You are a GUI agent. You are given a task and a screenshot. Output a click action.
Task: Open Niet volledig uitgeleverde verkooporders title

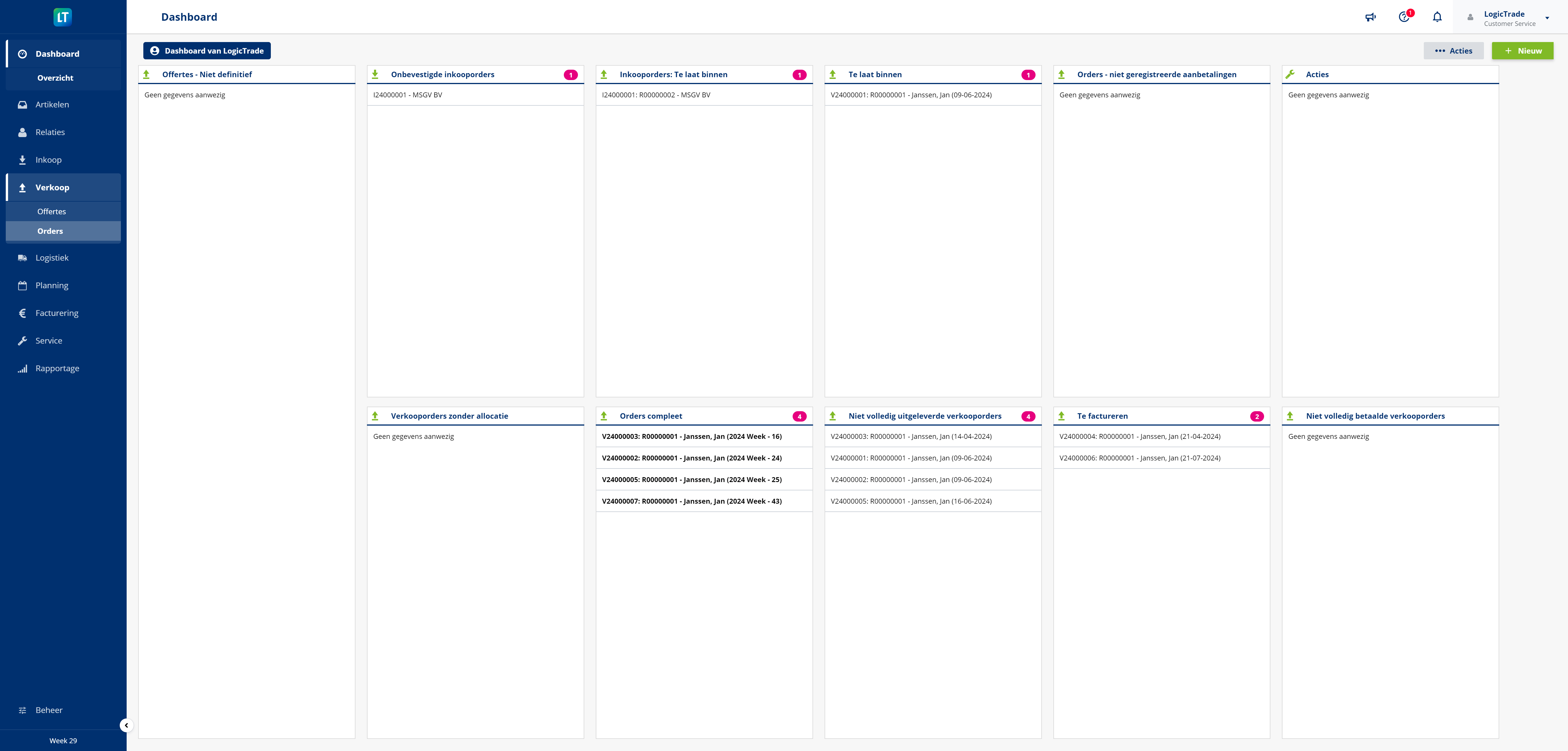coord(925,416)
